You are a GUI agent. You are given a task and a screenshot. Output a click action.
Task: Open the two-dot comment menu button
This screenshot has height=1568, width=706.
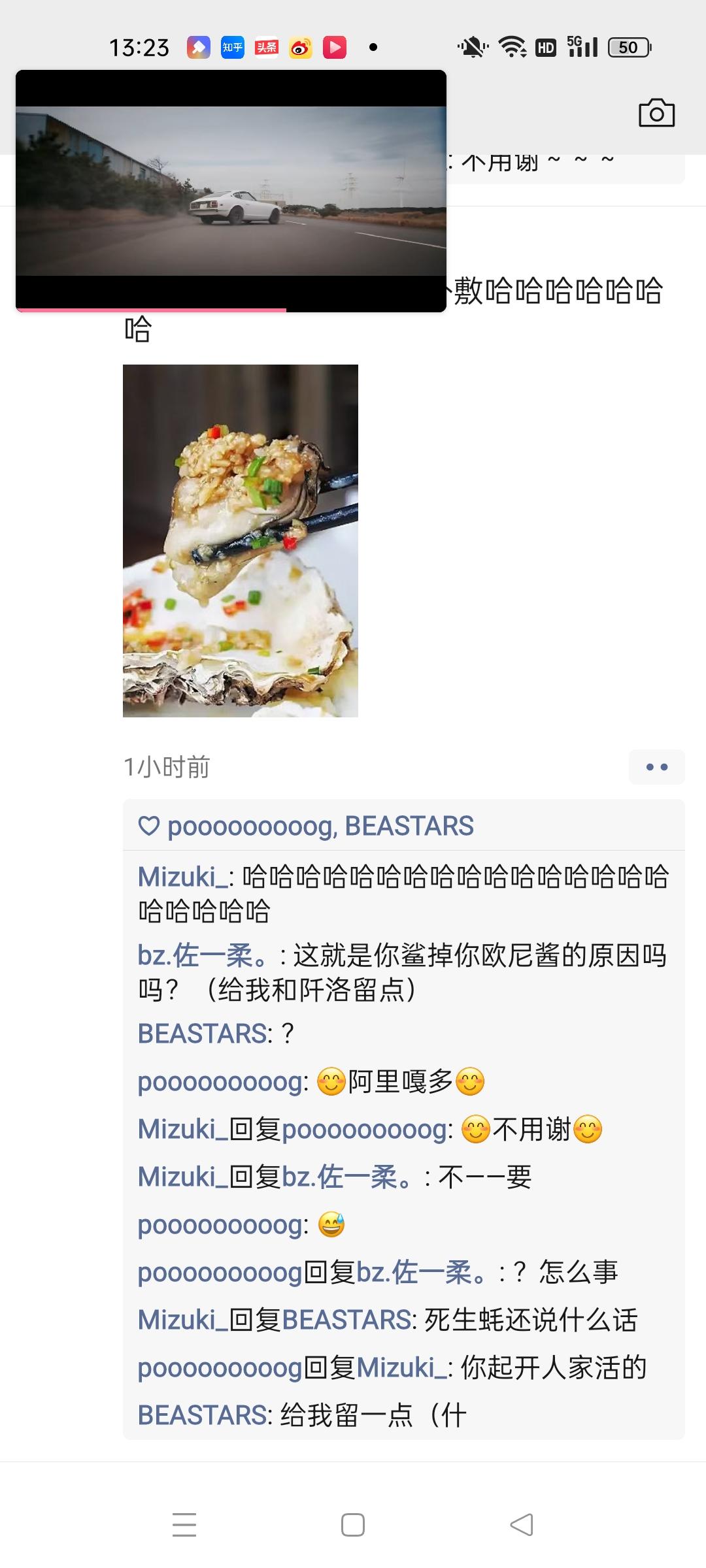[x=656, y=766]
